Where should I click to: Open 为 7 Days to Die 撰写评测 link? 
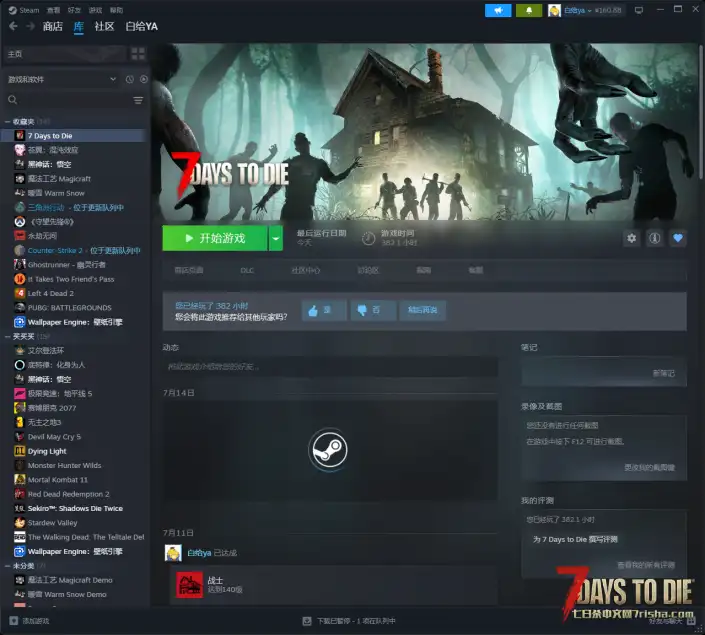575,540
